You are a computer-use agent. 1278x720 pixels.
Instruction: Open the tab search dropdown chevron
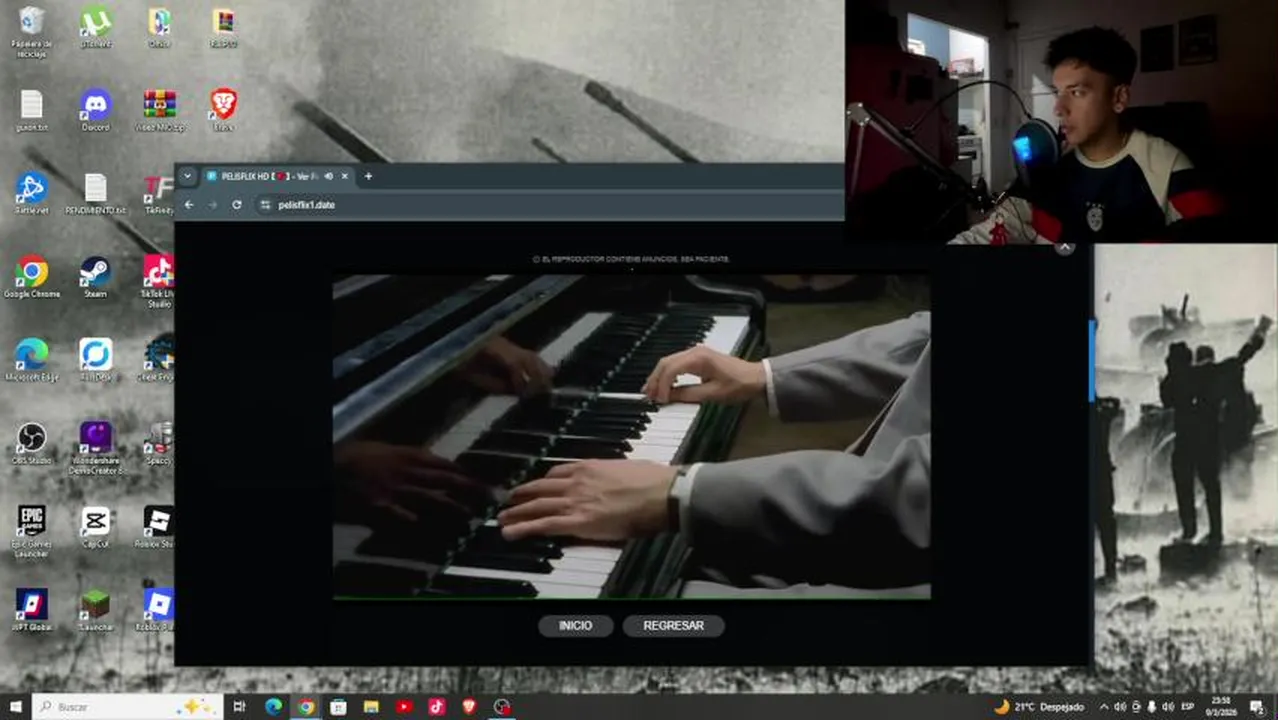click(187, 176)
